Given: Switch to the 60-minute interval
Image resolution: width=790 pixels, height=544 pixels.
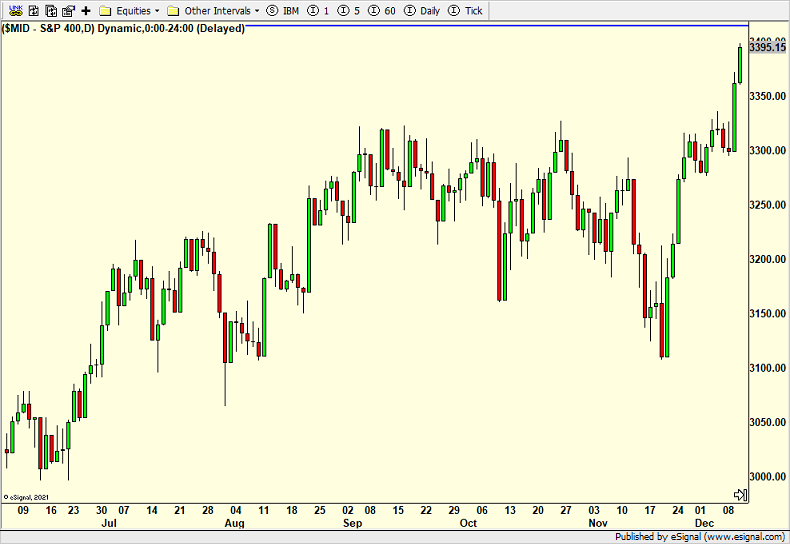Looking at the screenshot, I should click(x=382, y=10).
